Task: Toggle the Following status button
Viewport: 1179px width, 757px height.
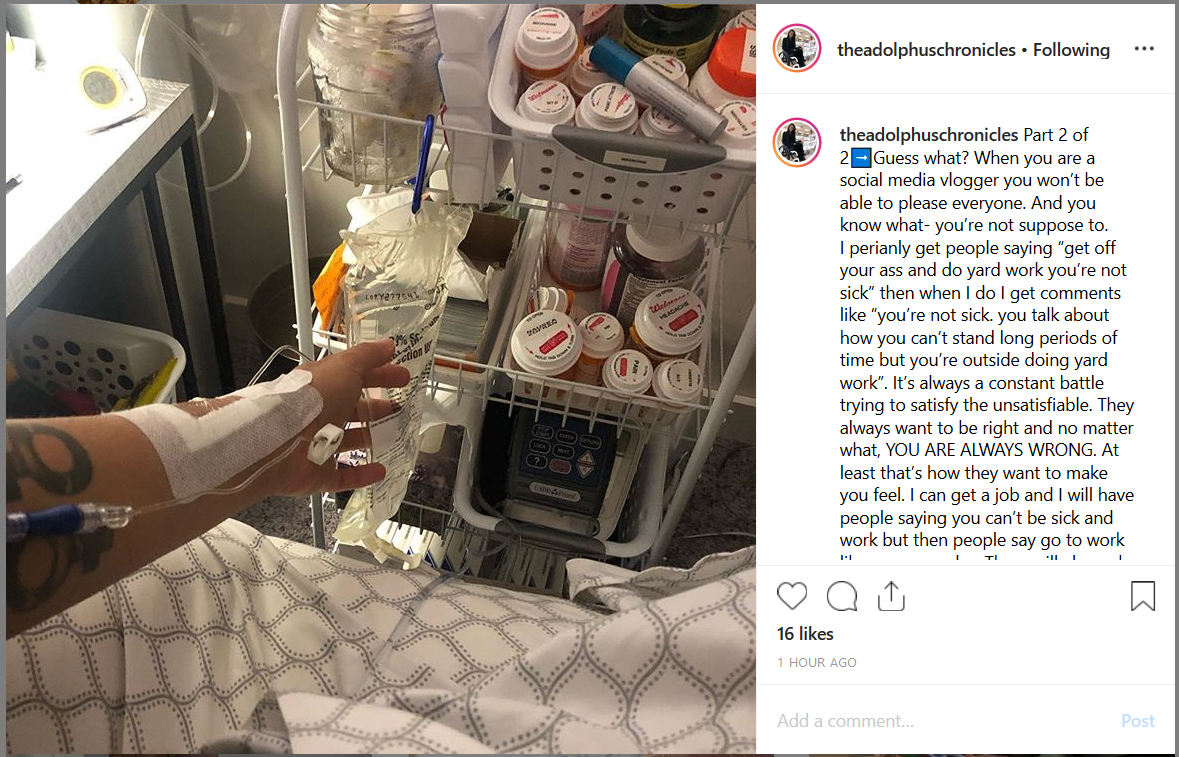Action: [1071, 50]
